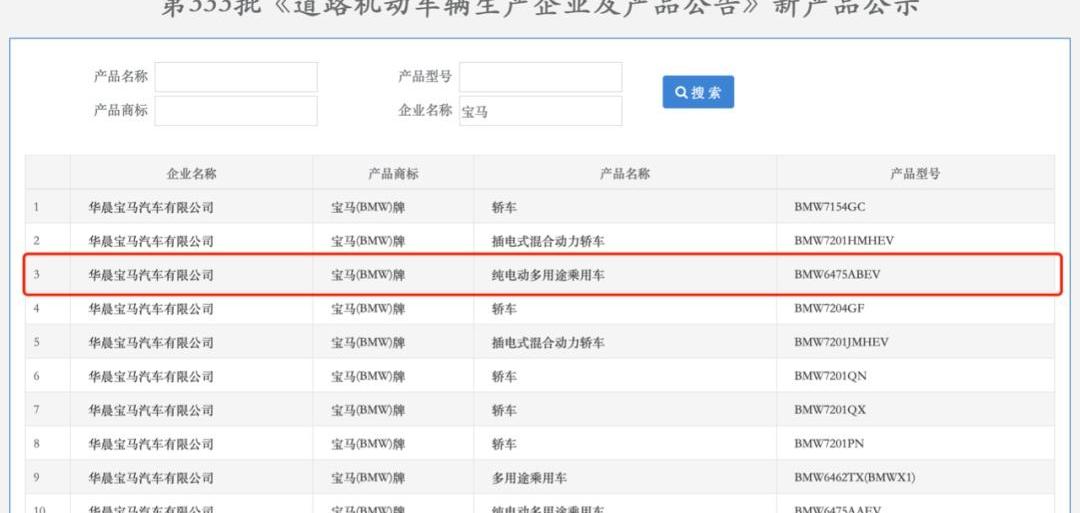
Task: Click 轿车 product name in row 4
Action: point(504,308)
